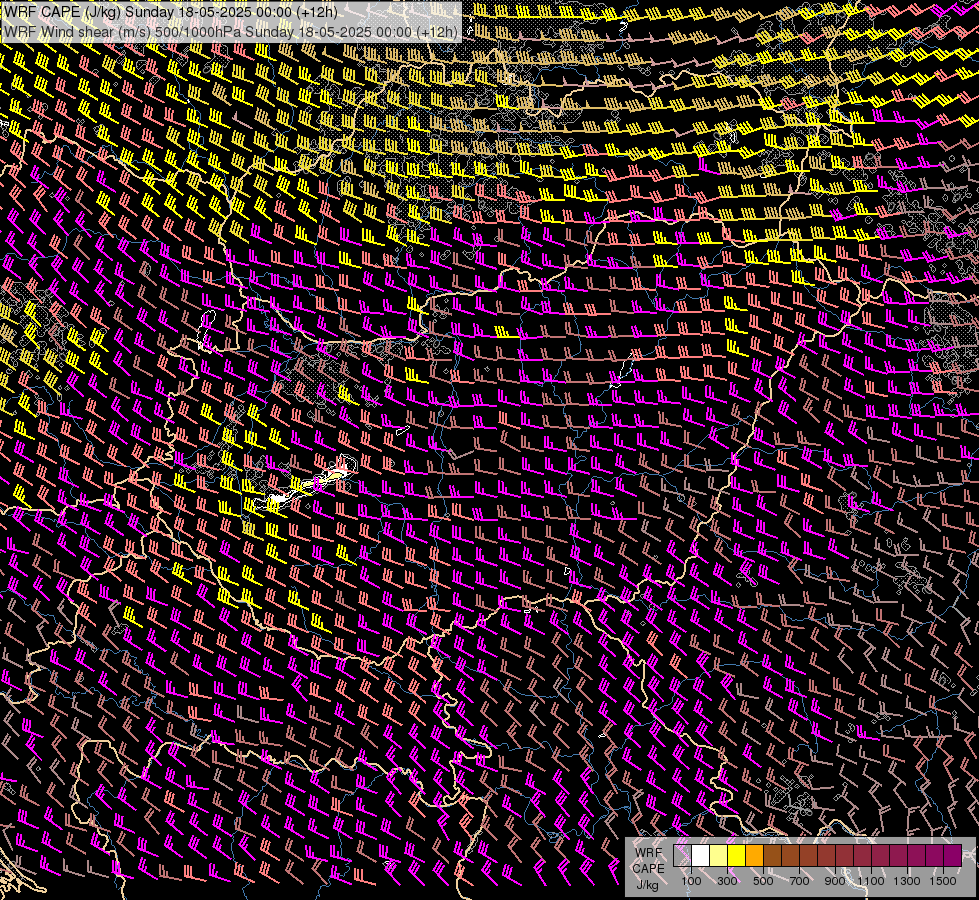
Task: Click the WRF Wind shear title line
Action: [x=231, y=31]
